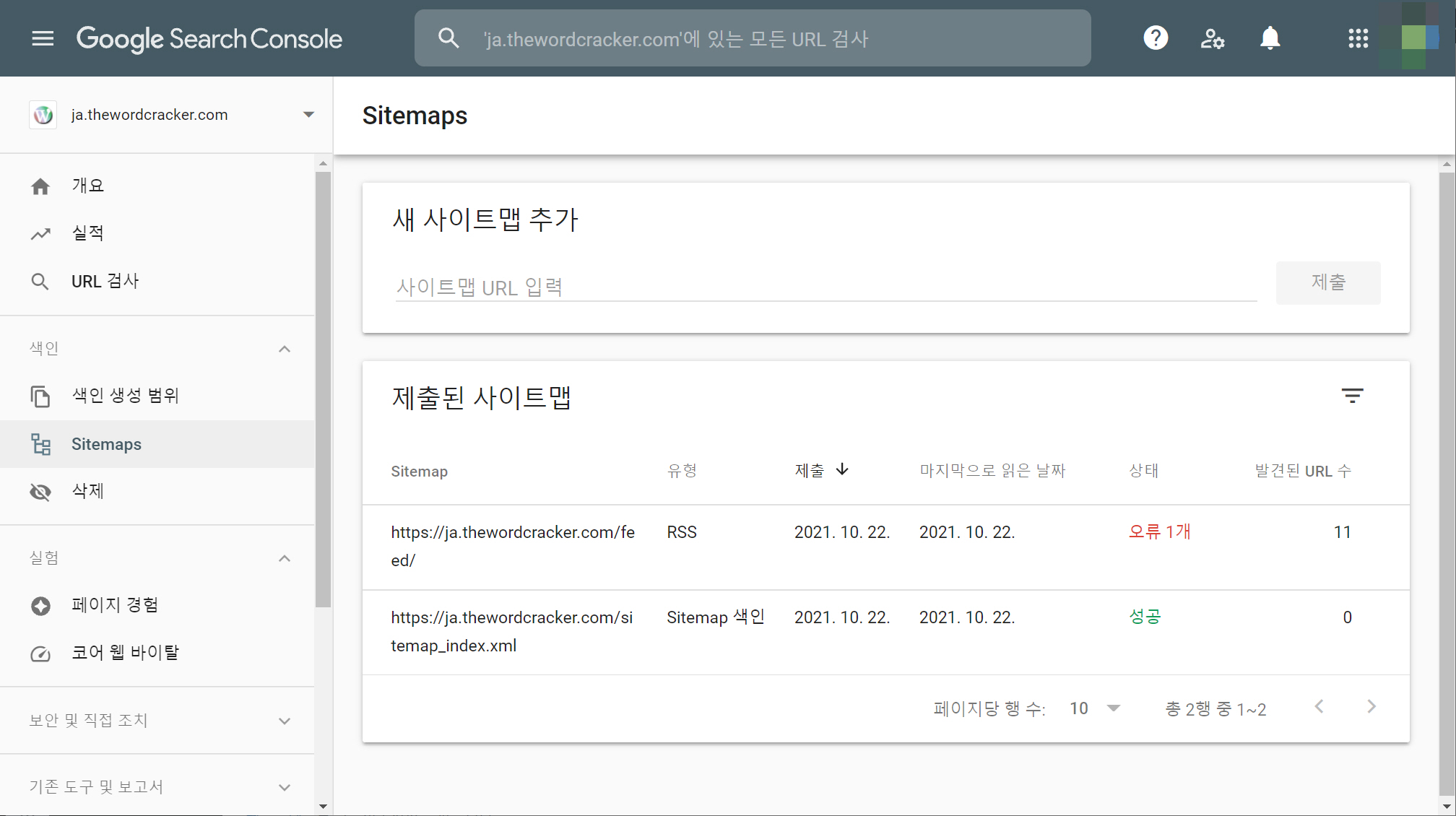
Task: Open the hamburger main menu
Action: pyautogui.click(x=43, y=38)
